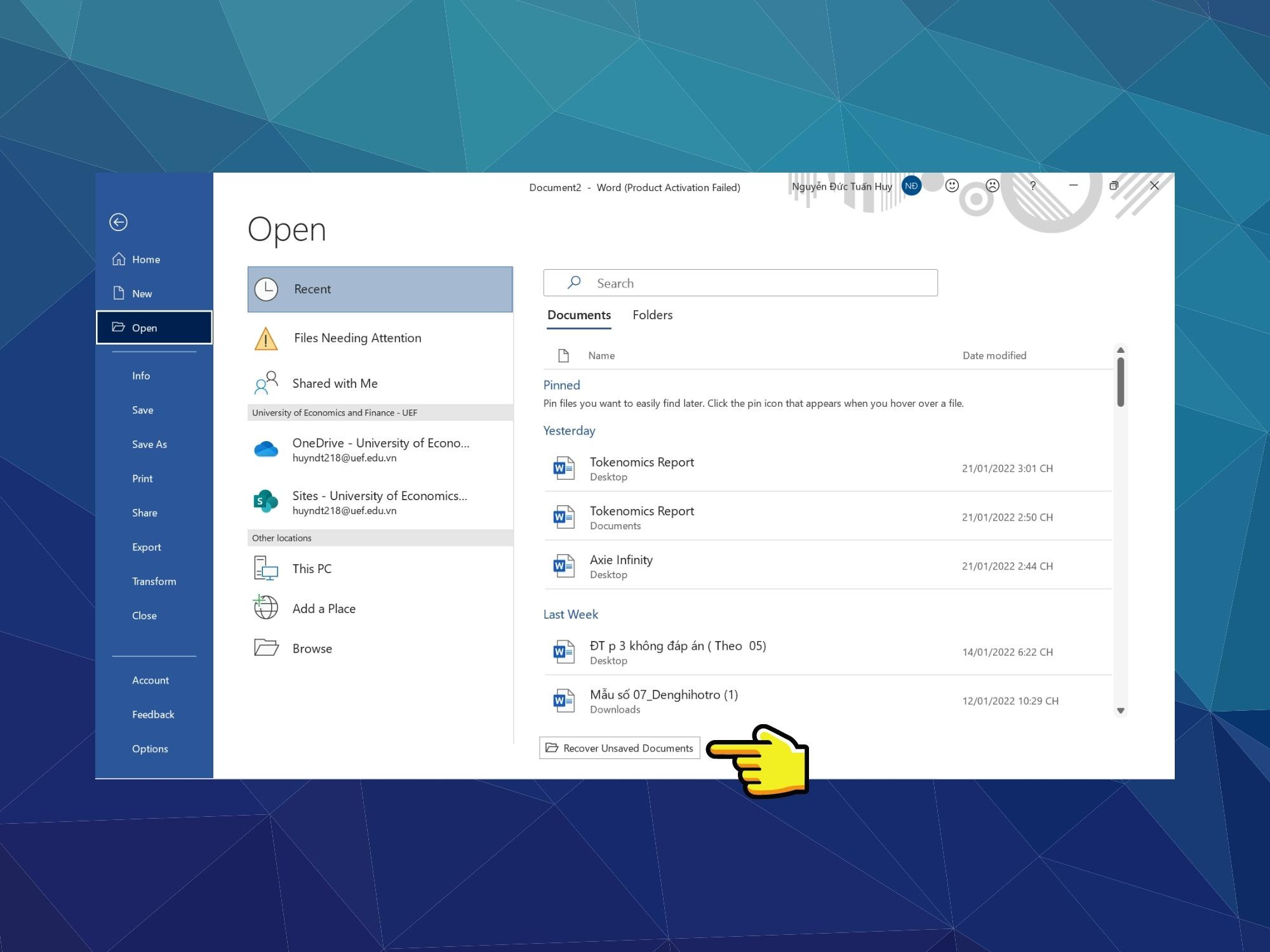This screenshot has width=1270, height=952.
Task: Click the question mark help icon
Action: pyautogui.click(x=1033, y=185)
